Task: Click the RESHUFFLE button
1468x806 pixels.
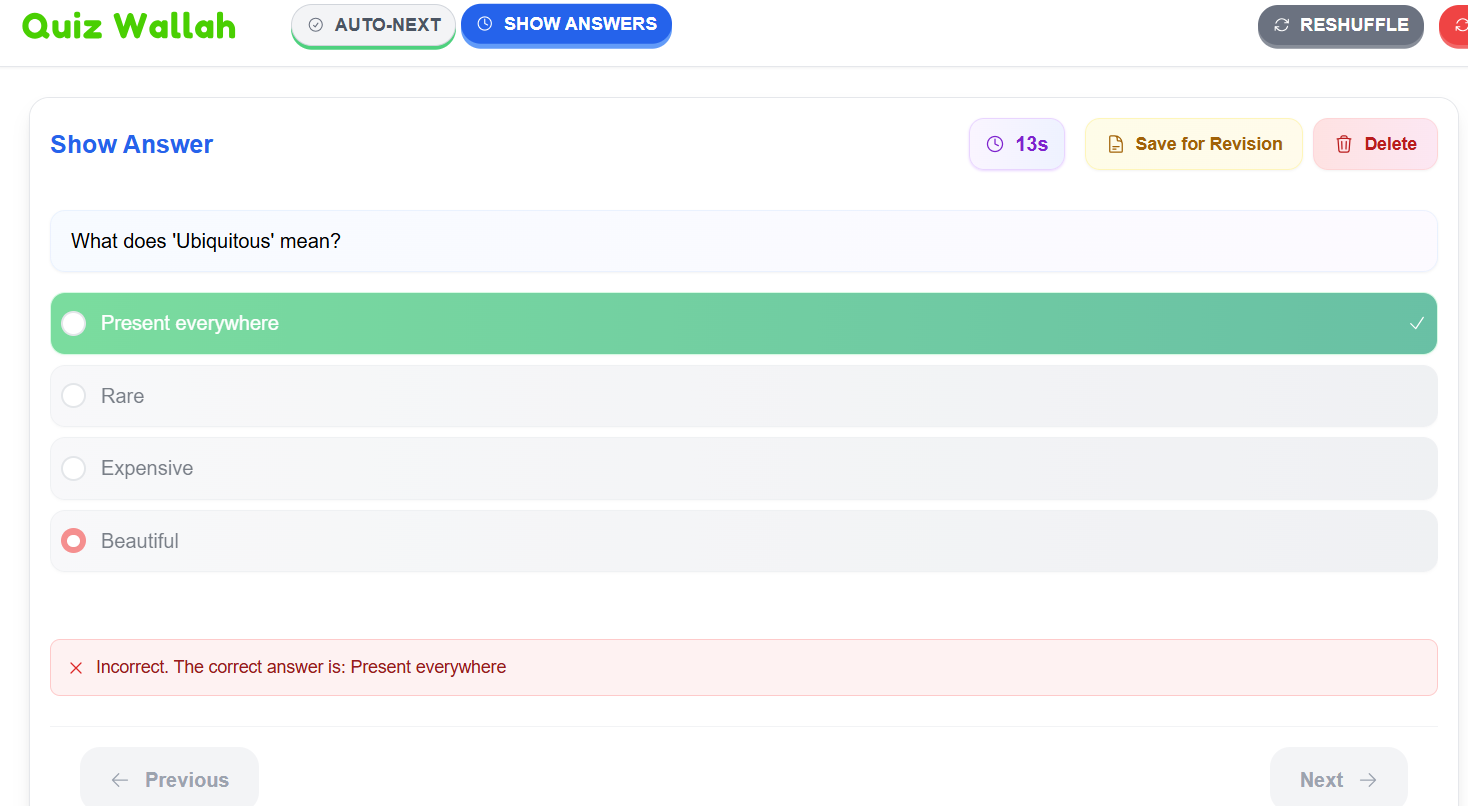Action: (x=1341, y=26)
